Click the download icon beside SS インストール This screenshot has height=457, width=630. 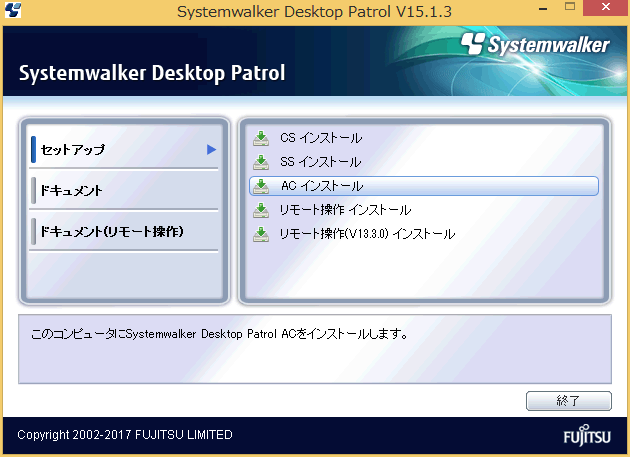pyautogui.click(x=261, y=162)
